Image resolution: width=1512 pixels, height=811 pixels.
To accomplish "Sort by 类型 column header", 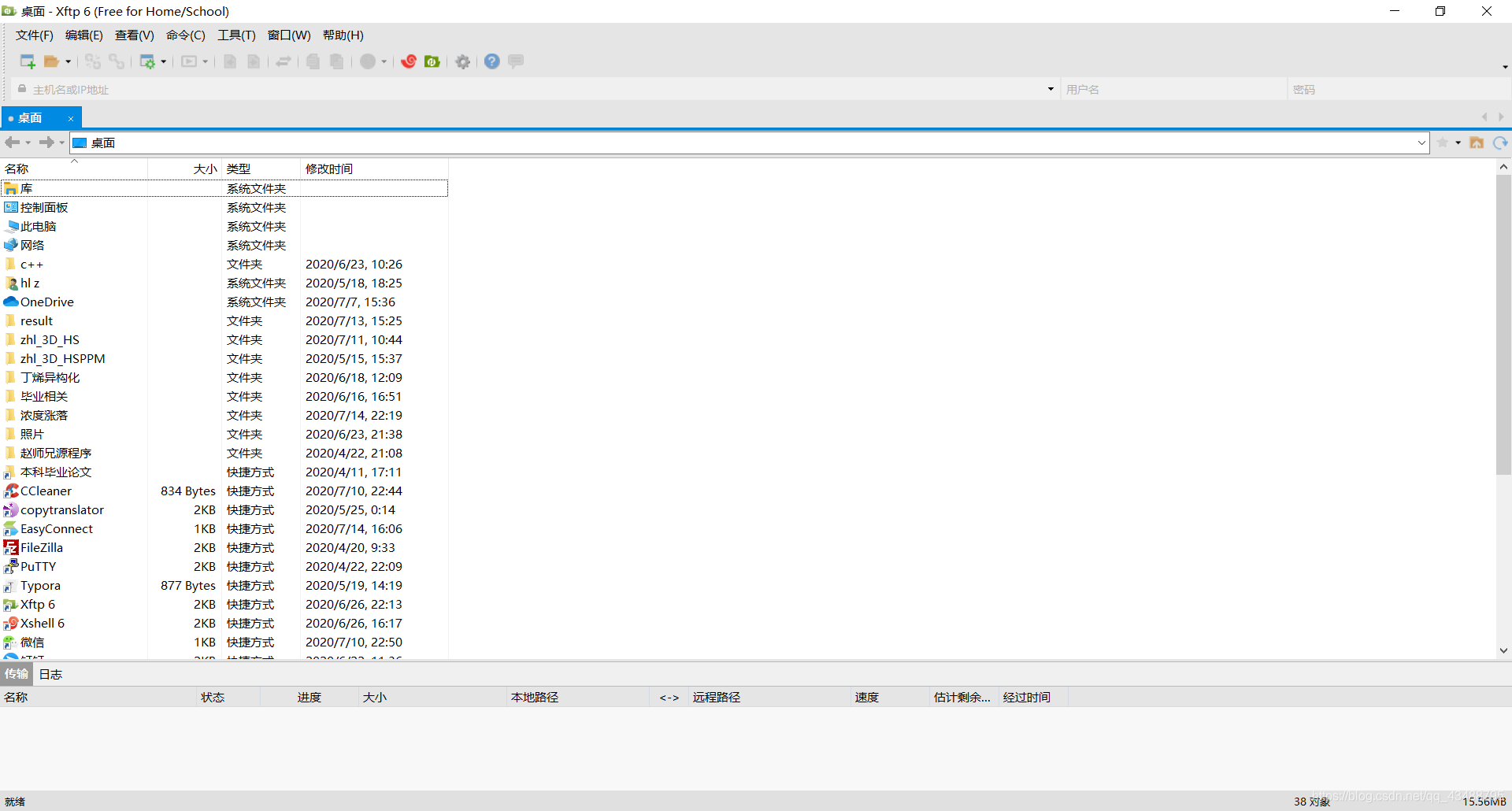I will click(261, 169).
